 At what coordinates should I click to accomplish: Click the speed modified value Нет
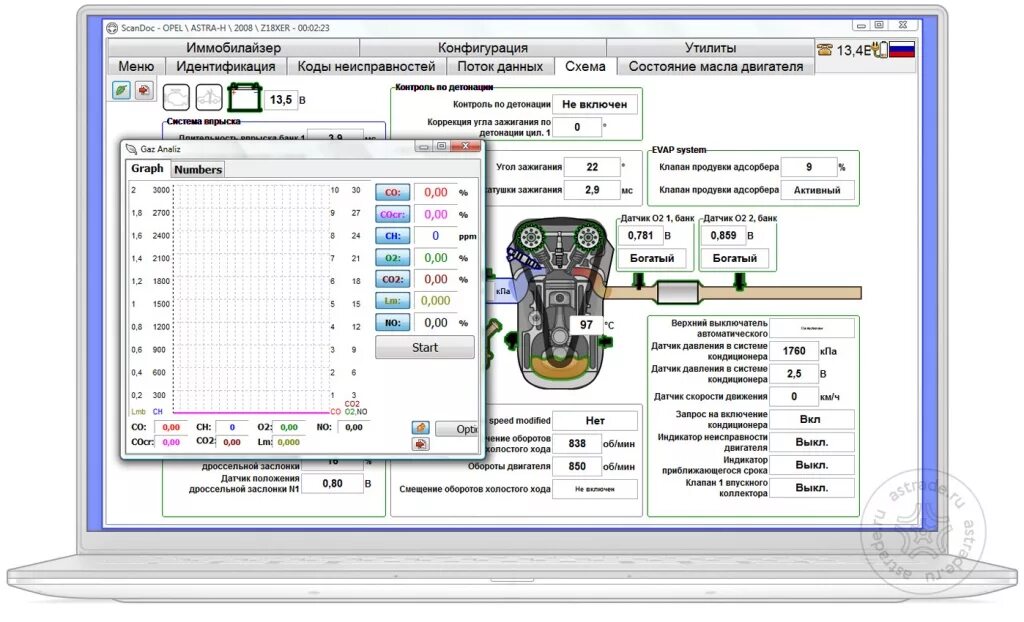(x=595, y=421)
